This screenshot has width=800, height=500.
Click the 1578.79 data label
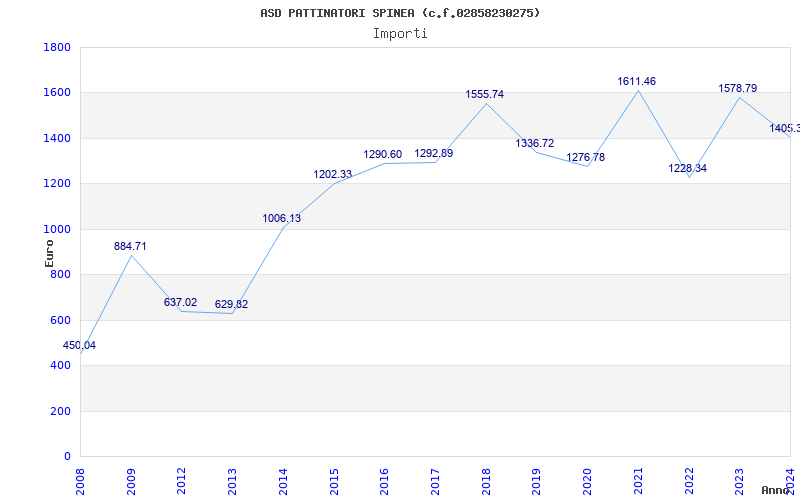coord(738,88)
